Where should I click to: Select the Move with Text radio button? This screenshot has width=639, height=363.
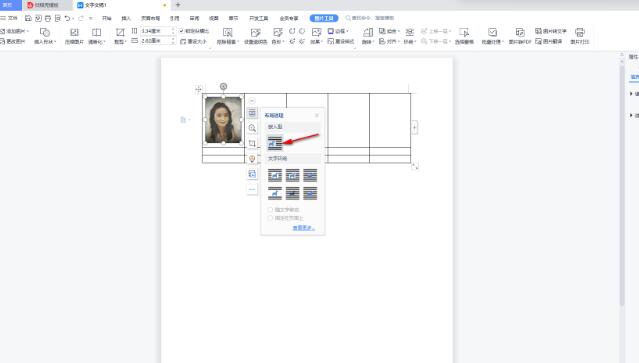coord(270,209)
